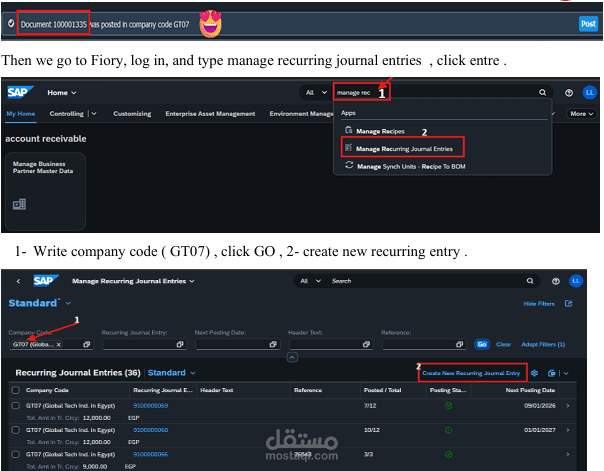Image resolution: width=604 pixels, height=471 pixels.
Task: Open table settings gear icon
Action: point(534,373)
